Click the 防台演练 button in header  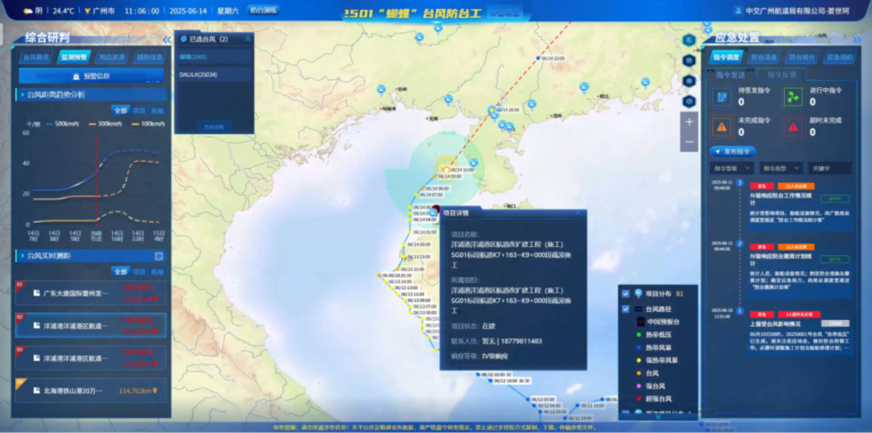point(262,10)
